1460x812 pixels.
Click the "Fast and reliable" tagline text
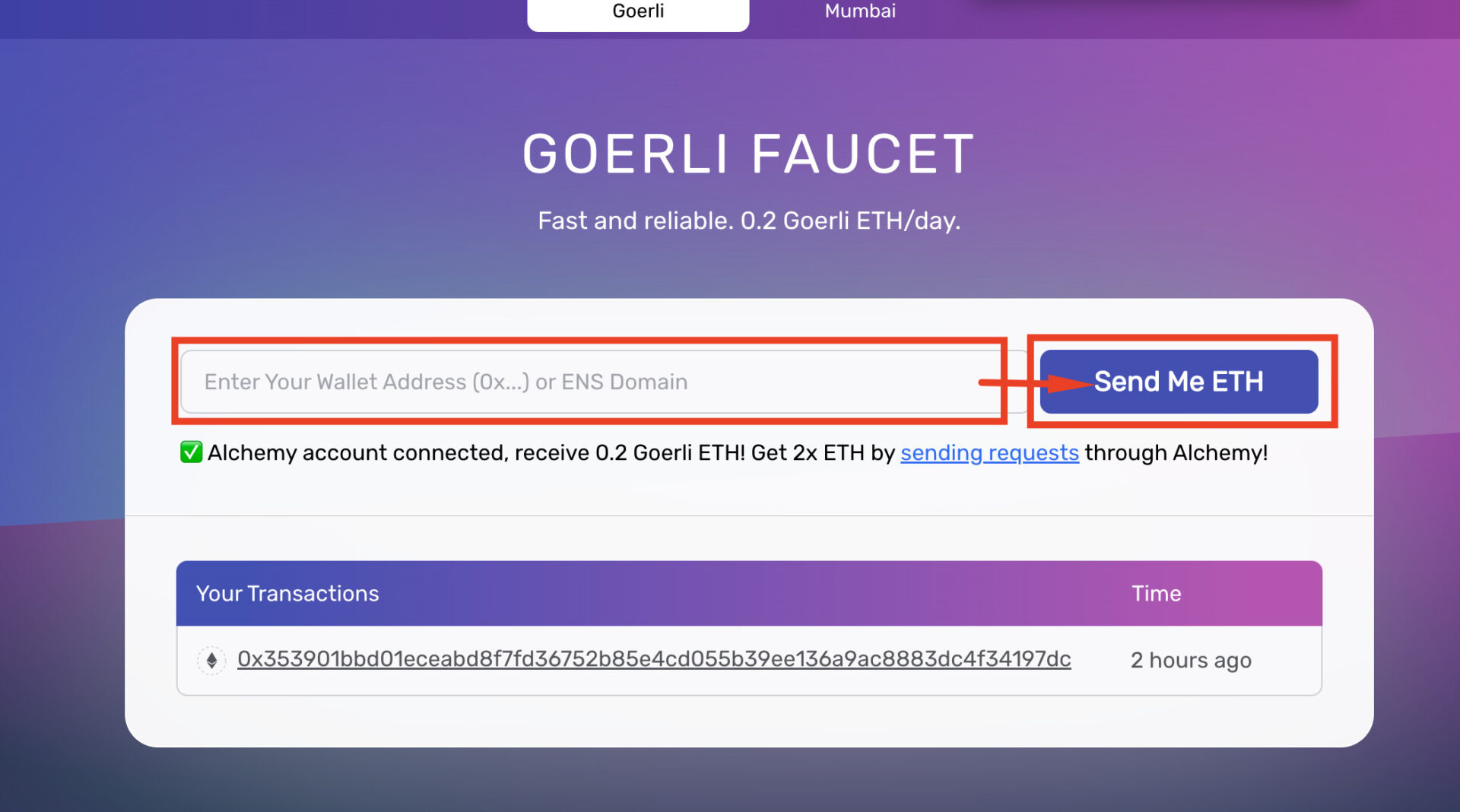[748, 220]
